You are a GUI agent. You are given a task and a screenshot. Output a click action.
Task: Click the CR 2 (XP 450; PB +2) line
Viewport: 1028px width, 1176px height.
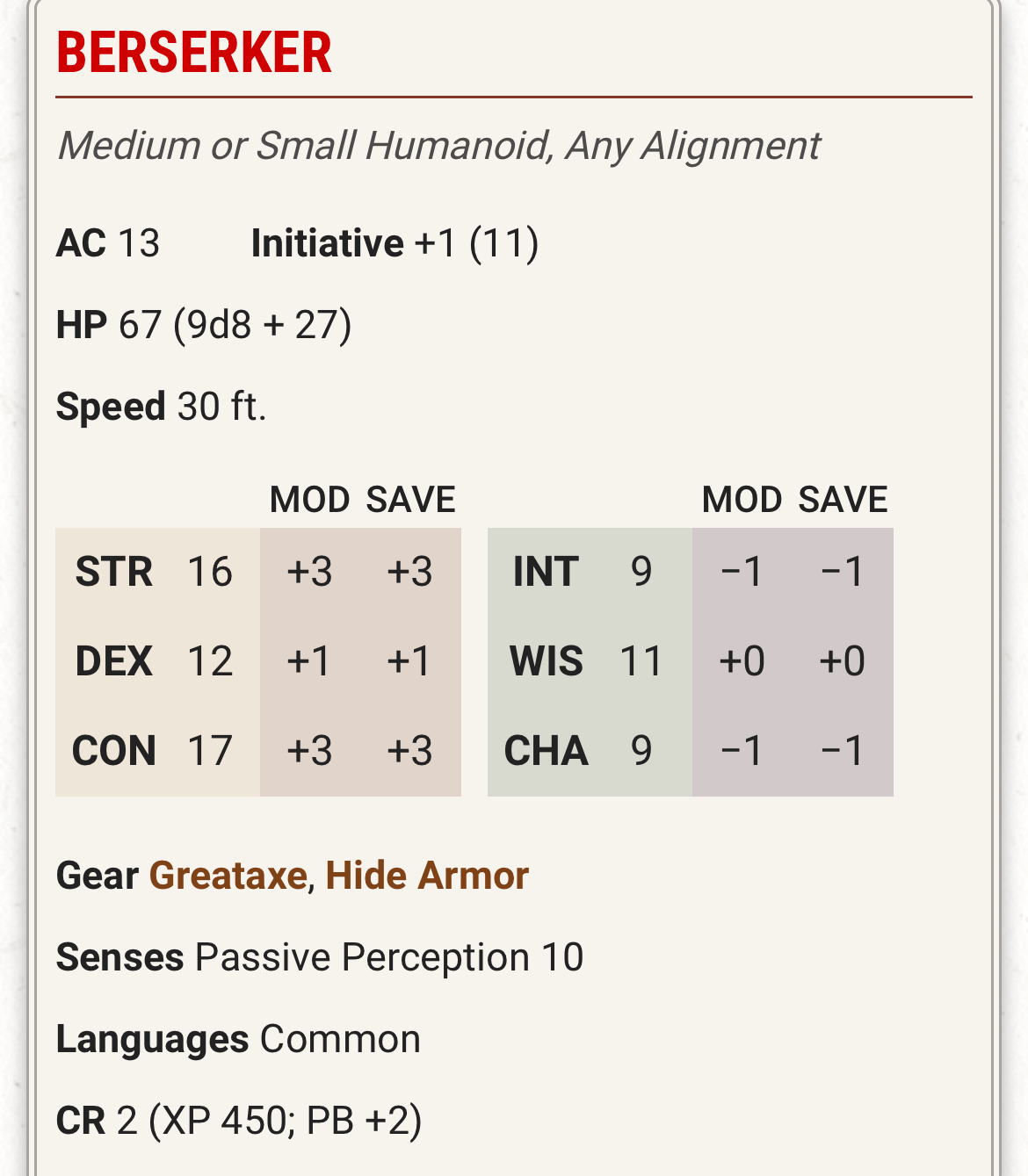239,1121
